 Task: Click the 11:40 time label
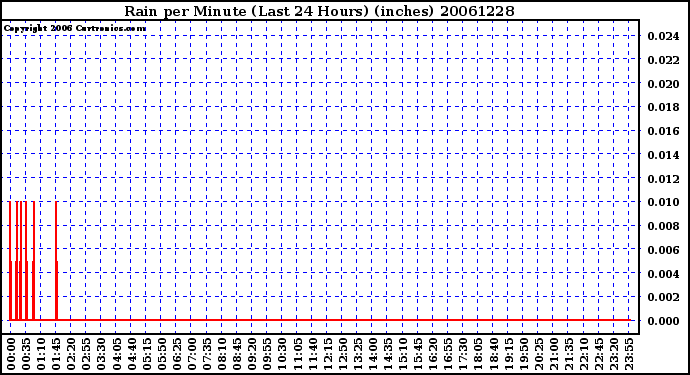point(312,354)
